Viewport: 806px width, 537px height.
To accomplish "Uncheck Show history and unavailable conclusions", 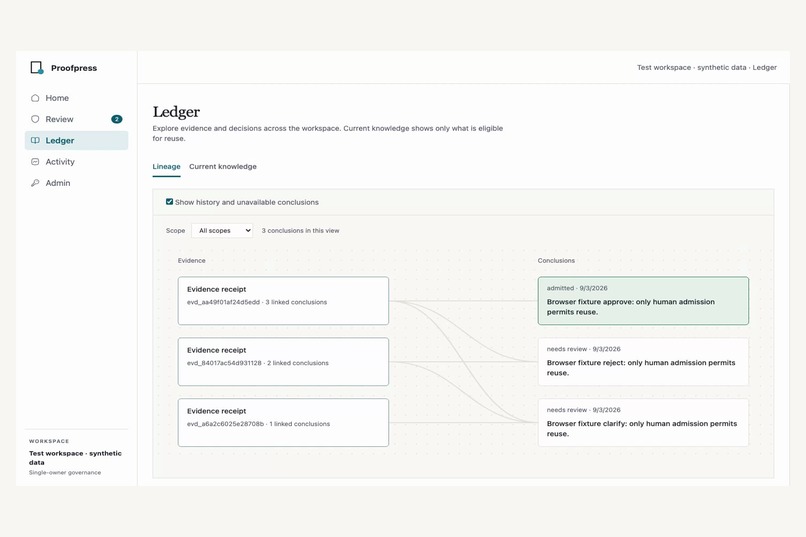I will (169, 202).
